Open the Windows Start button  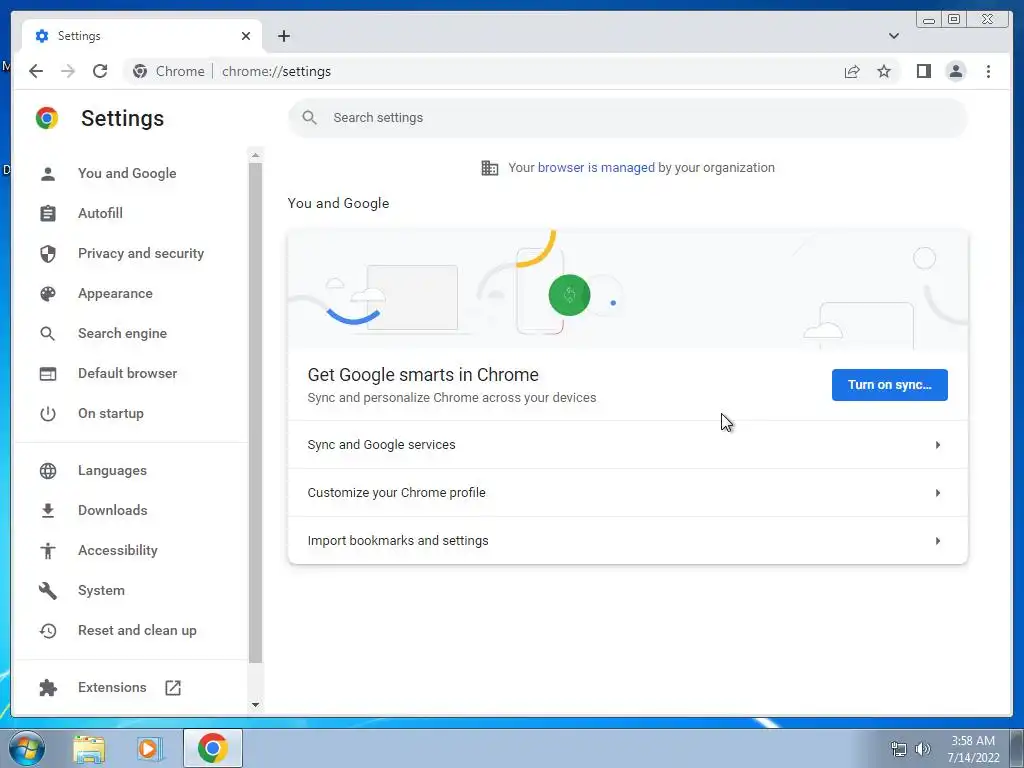click(x=26, y=748)
